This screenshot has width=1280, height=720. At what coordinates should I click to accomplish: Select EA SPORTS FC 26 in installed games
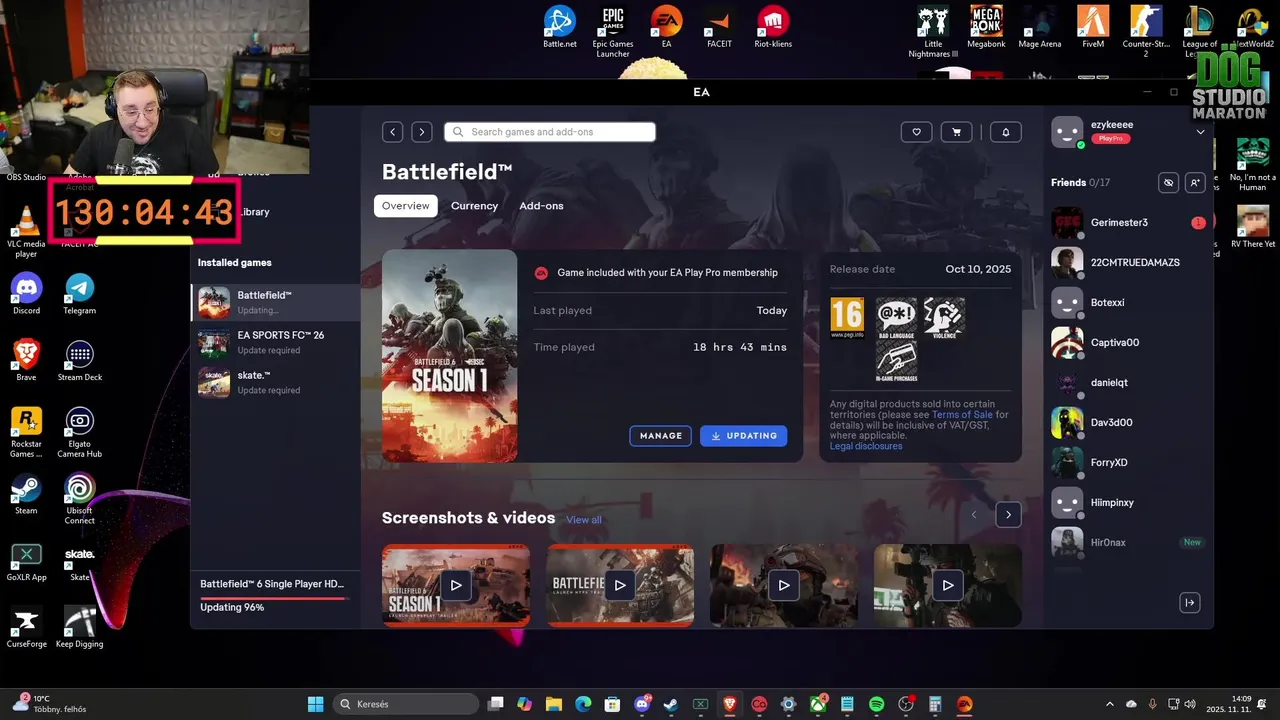tap(276, 342)
